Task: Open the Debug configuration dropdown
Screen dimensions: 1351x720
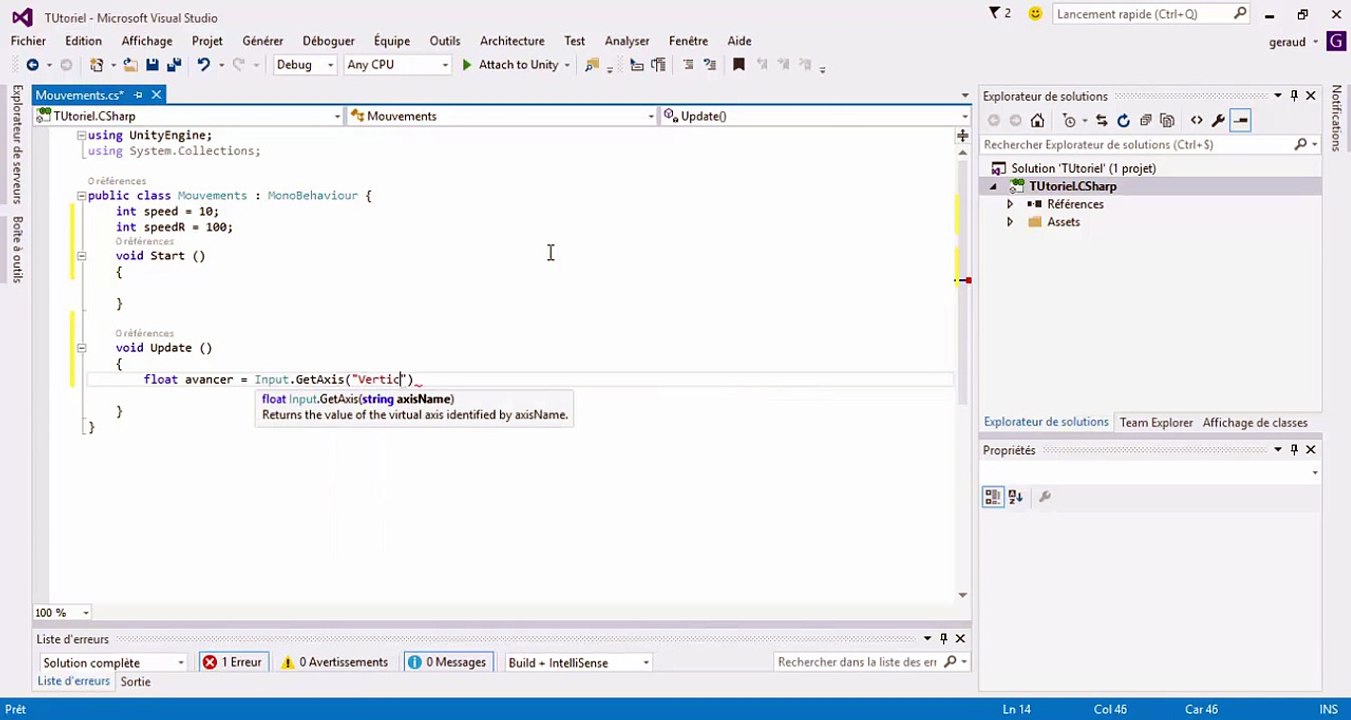Action: point(304,65)
